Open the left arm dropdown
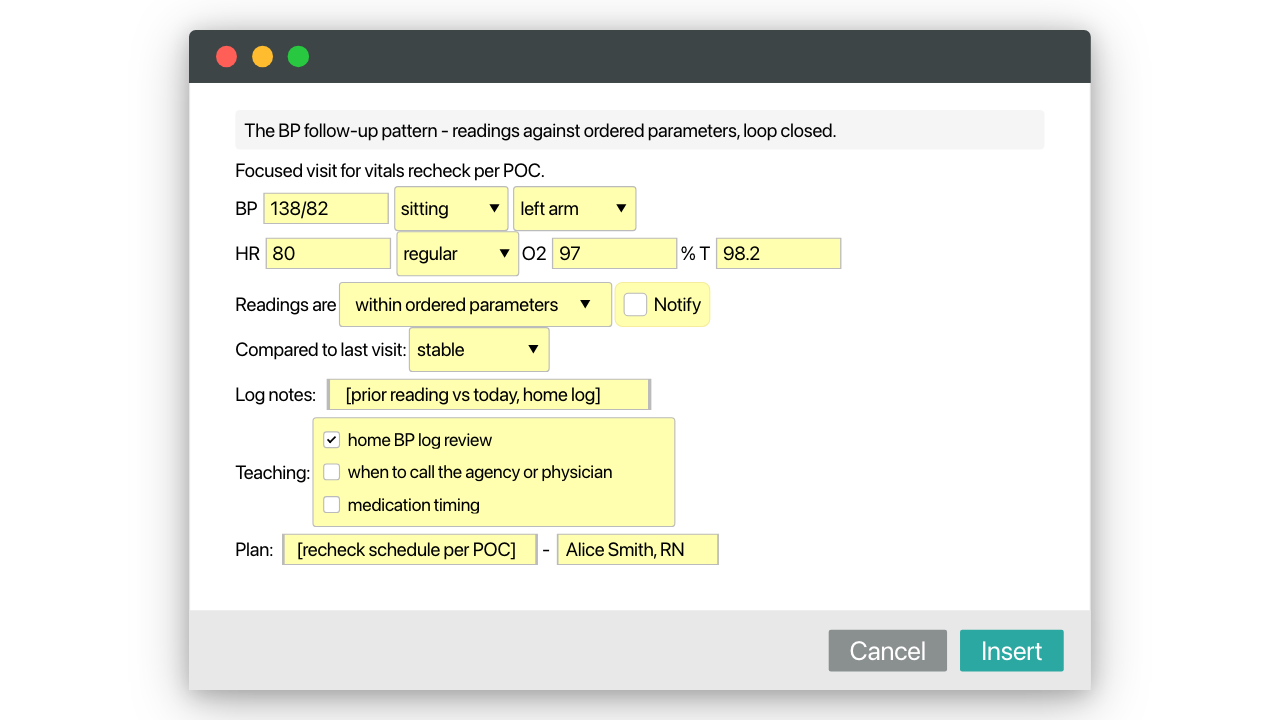This screenshot has width=1280, height=720. tap(574, 209)
